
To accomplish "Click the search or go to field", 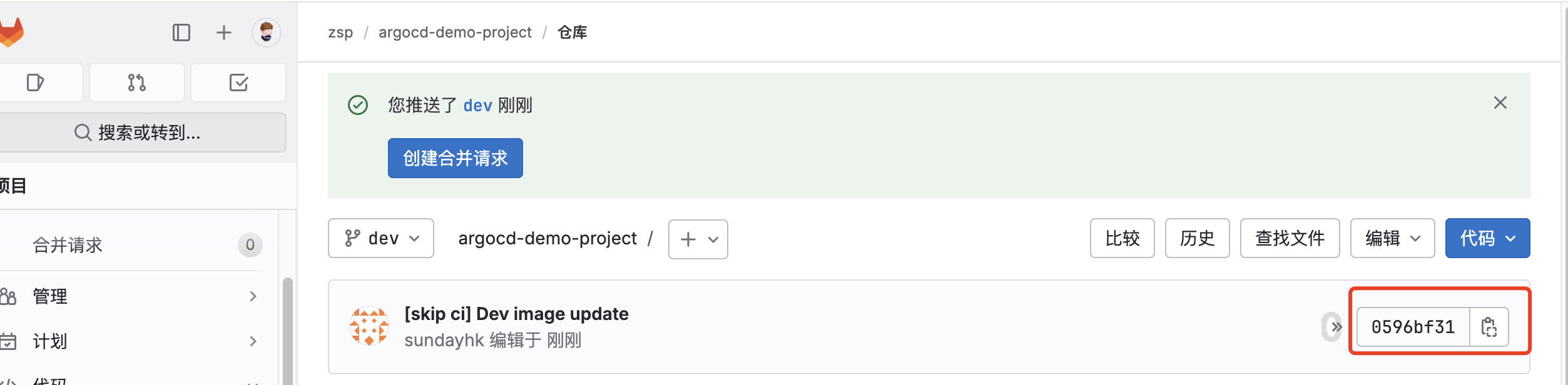I will click(141, 132).
